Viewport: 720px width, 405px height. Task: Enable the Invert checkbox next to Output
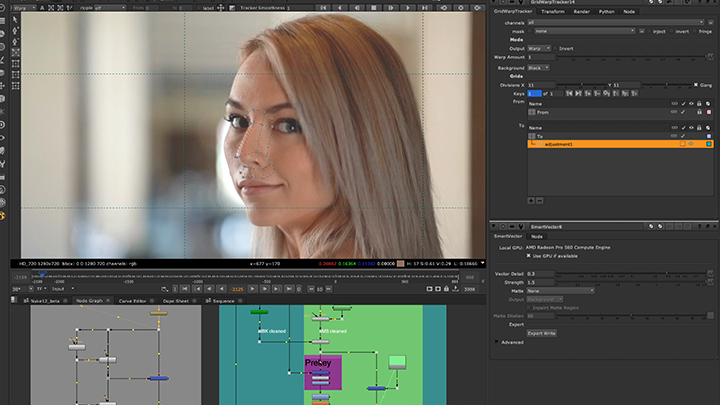click(x=553, y=48)
